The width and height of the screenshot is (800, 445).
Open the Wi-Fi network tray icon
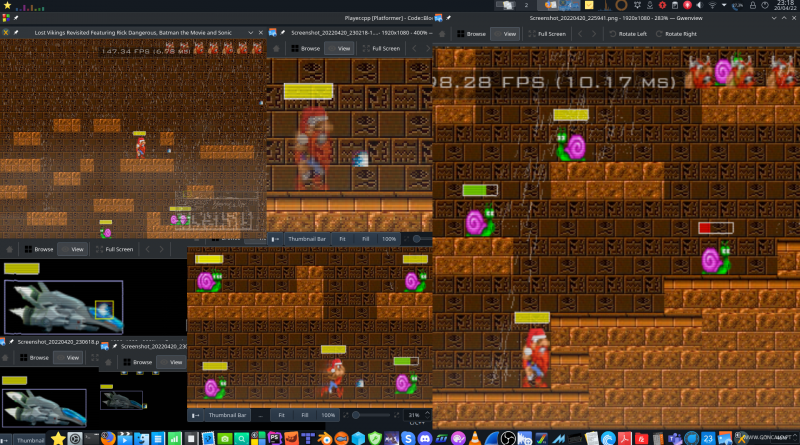click(x=712, y=5)
